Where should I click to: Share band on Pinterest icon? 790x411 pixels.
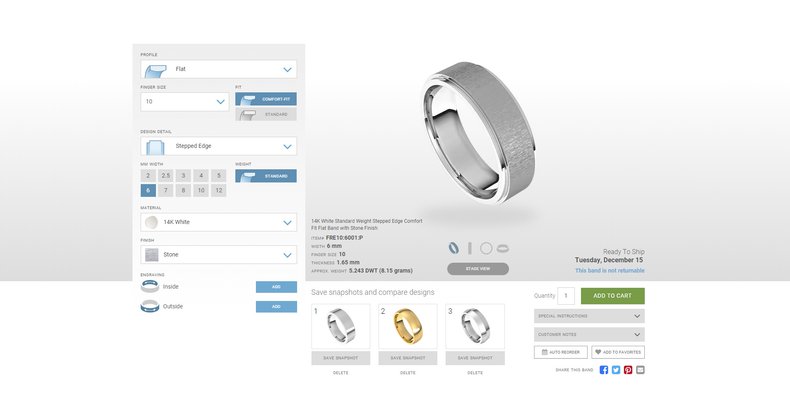click(628, 370)
